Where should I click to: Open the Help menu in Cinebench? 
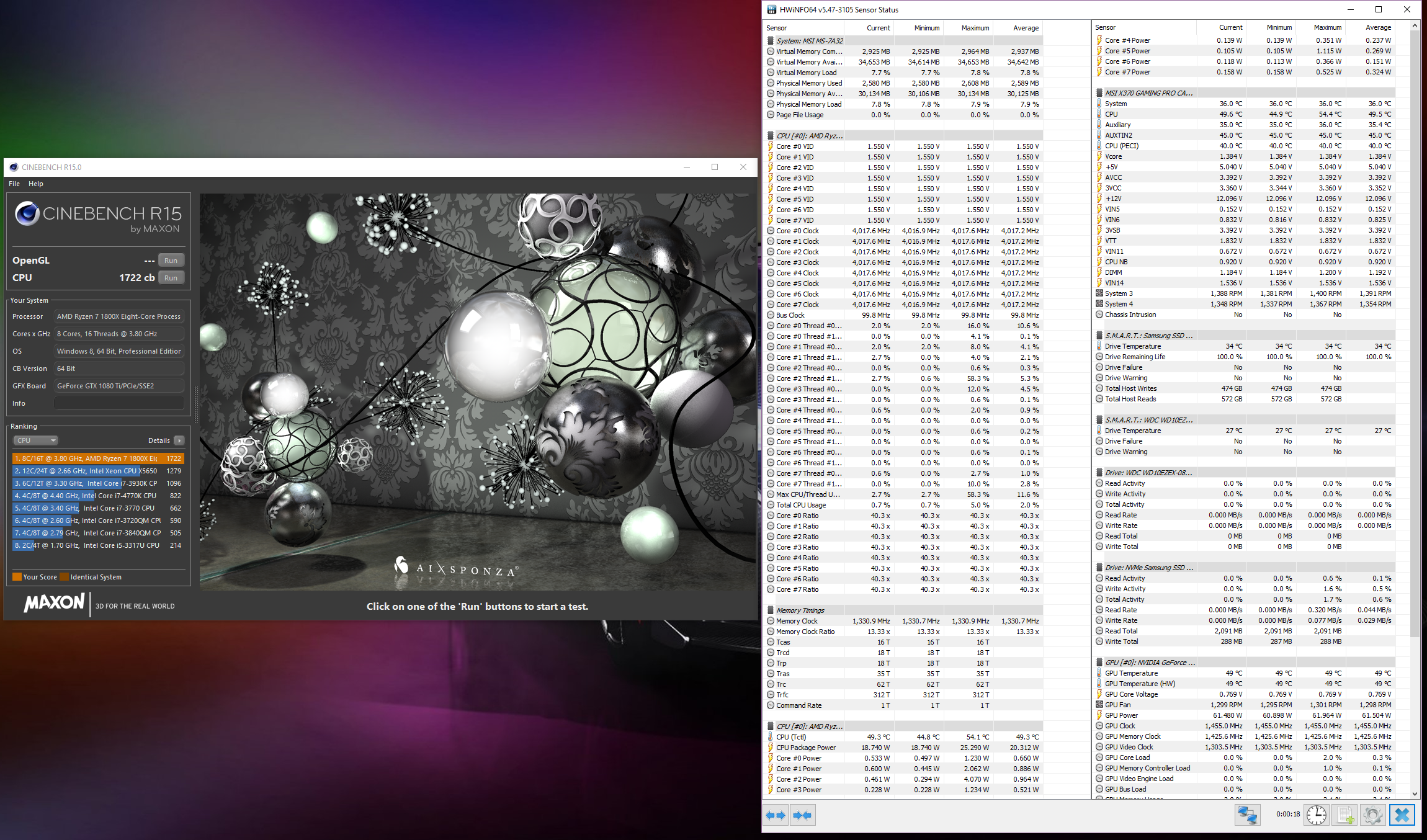pos(36,184)
